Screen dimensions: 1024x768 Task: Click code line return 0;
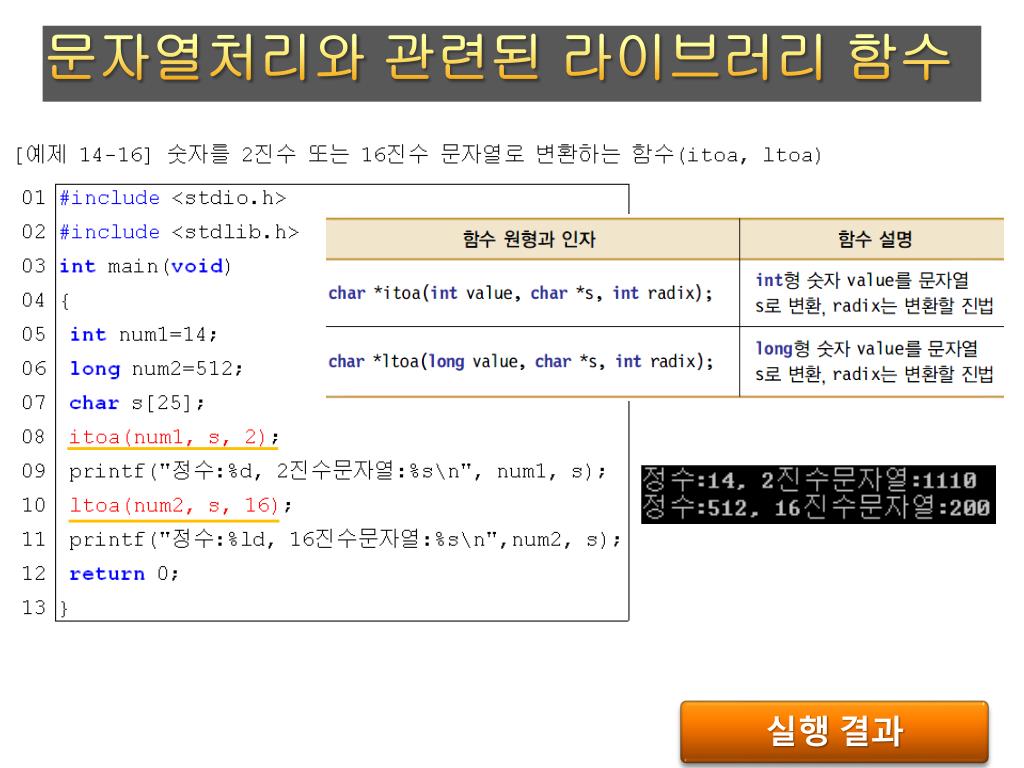click(123, 573)
